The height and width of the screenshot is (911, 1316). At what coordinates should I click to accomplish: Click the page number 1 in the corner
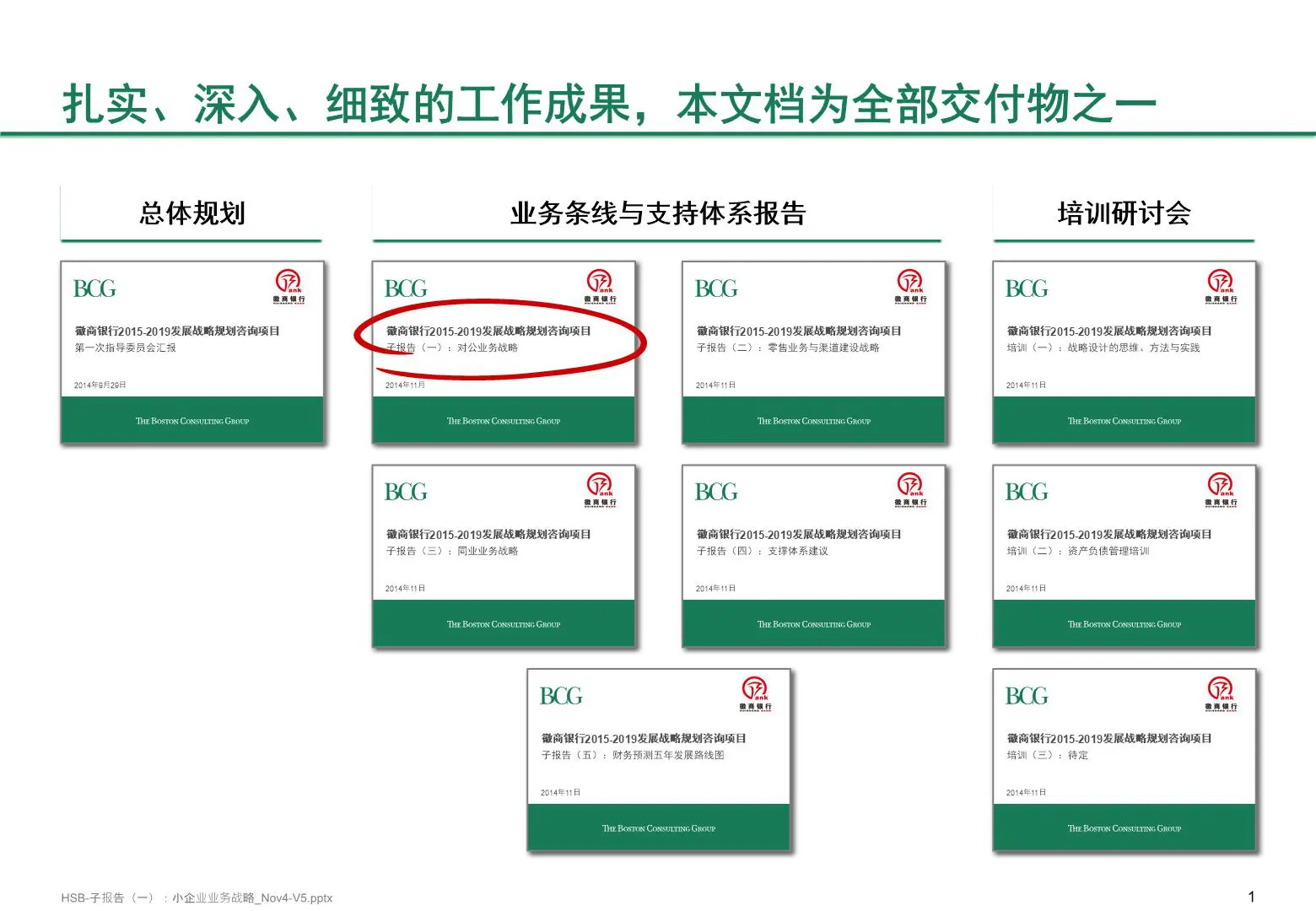click(1251, 897)
